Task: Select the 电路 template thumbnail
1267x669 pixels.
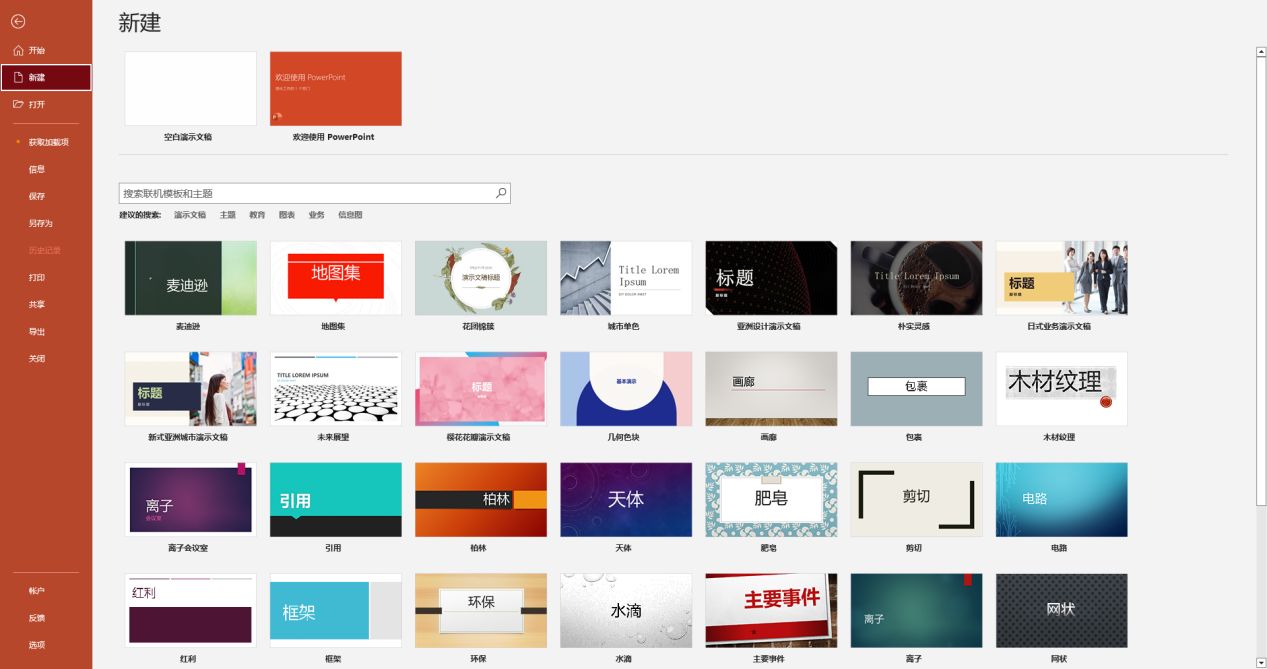Action: [x=1061, y=500]
